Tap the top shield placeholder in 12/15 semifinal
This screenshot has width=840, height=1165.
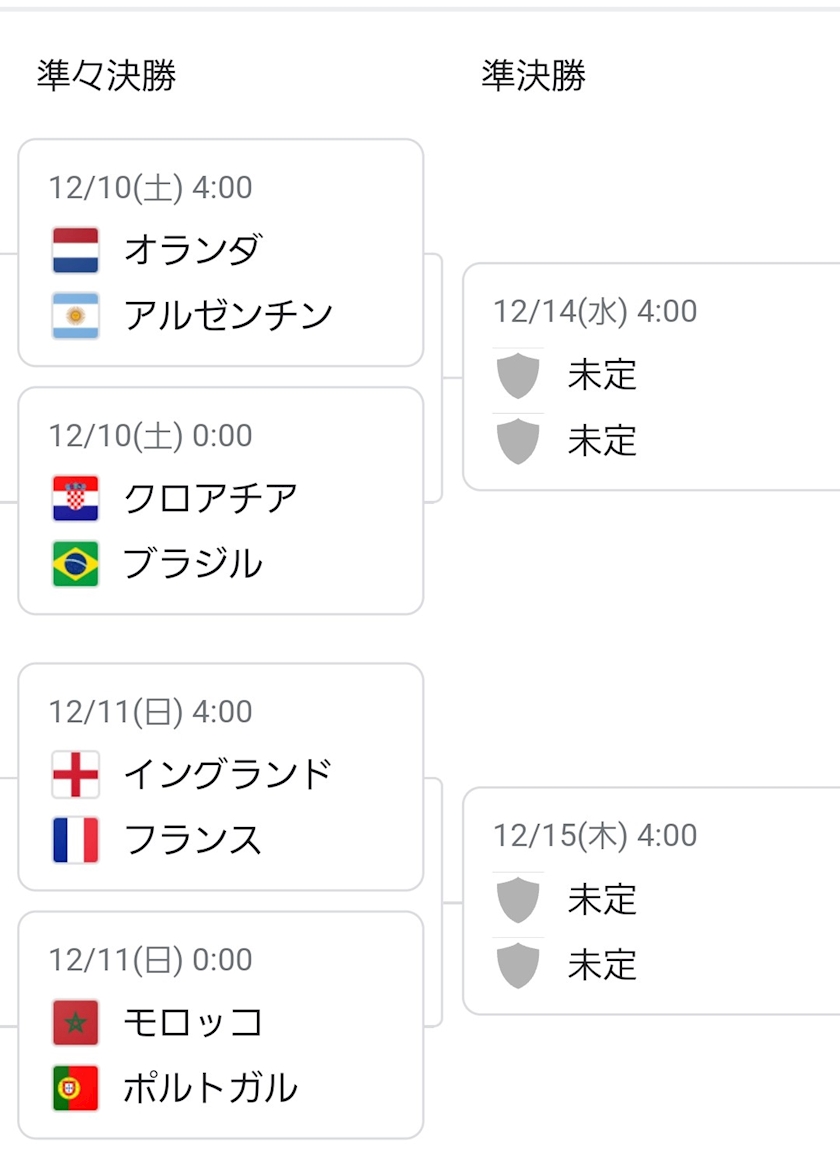coord(518,899)
